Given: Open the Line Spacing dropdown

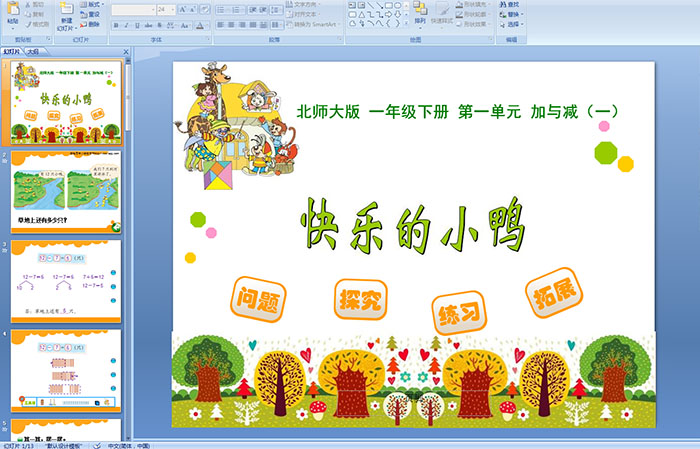Looking at the screenshot, I should [x=276, y=10].
